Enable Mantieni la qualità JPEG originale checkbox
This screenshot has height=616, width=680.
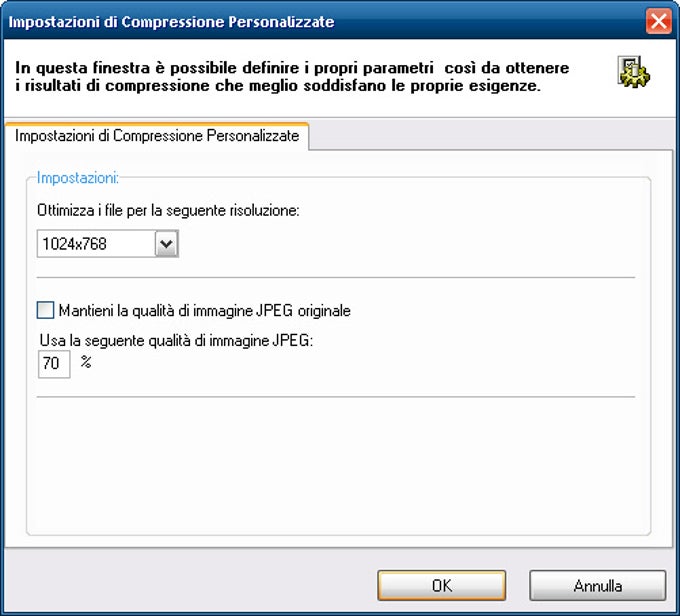click(x=46, y=310)
